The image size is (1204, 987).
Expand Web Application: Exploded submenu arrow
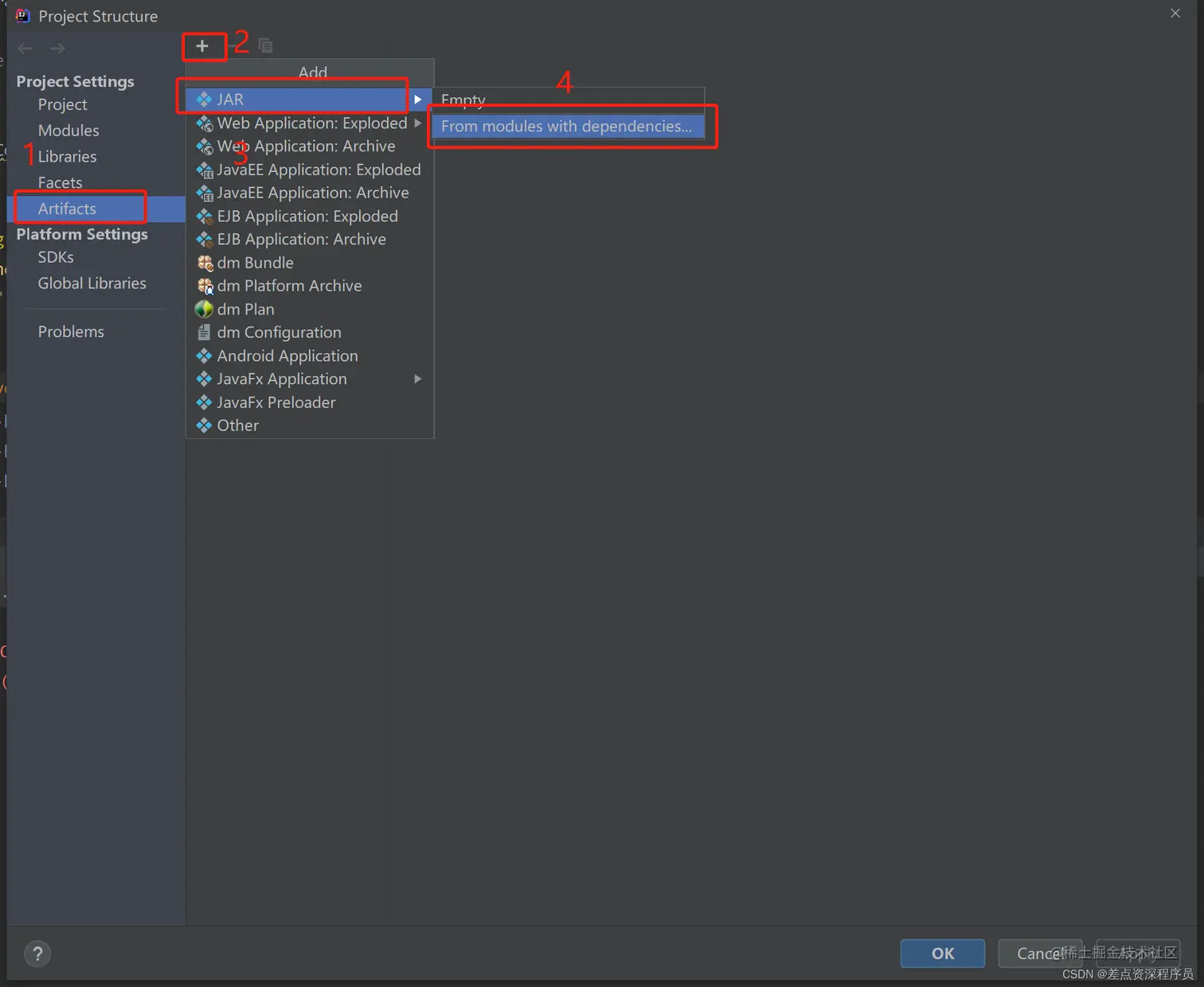[417, 123]
